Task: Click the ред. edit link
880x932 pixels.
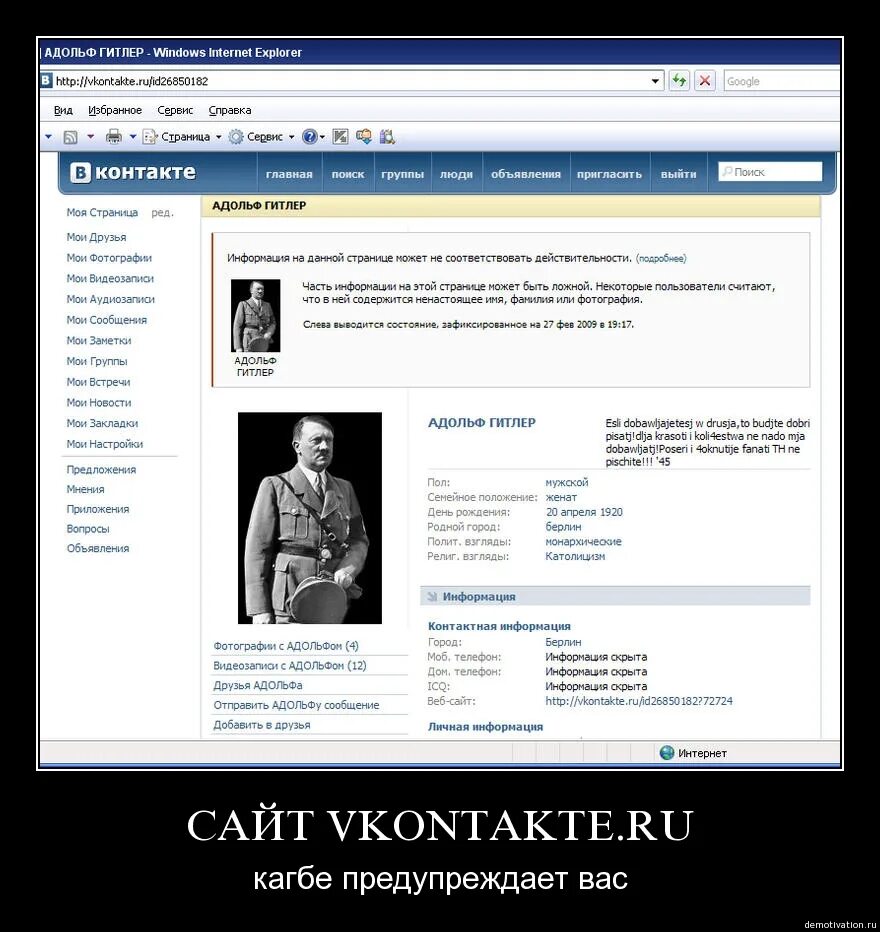Action: click(x=162, y=212)
